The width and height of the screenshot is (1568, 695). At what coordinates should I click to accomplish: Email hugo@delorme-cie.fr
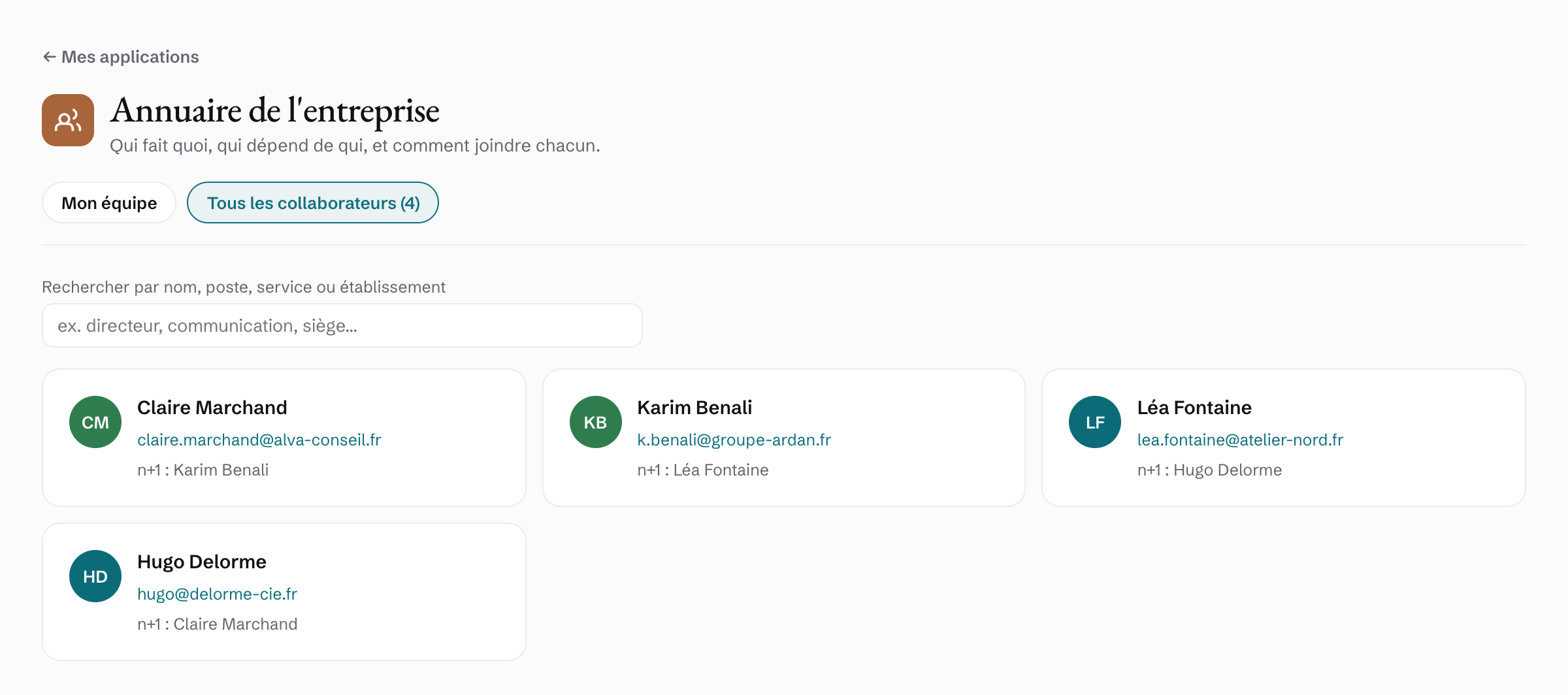point(217,594)
